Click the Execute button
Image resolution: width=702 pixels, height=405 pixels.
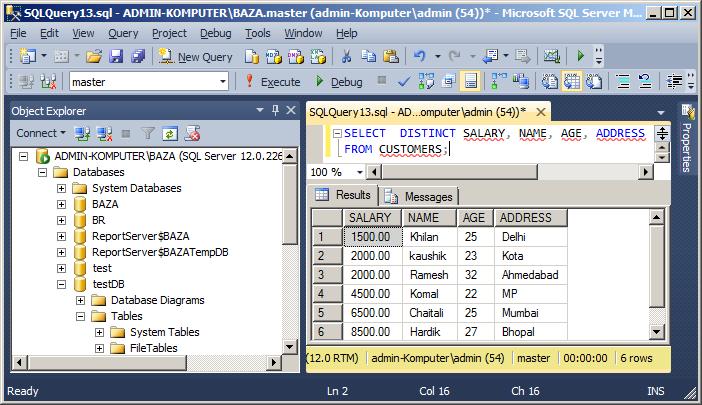coord(273,82)
